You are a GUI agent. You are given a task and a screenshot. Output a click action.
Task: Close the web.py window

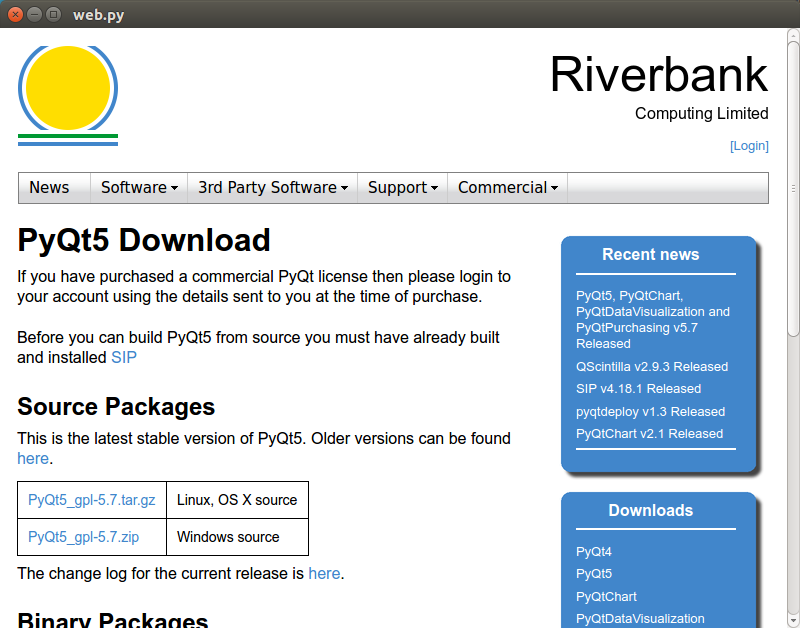(16, 14)
